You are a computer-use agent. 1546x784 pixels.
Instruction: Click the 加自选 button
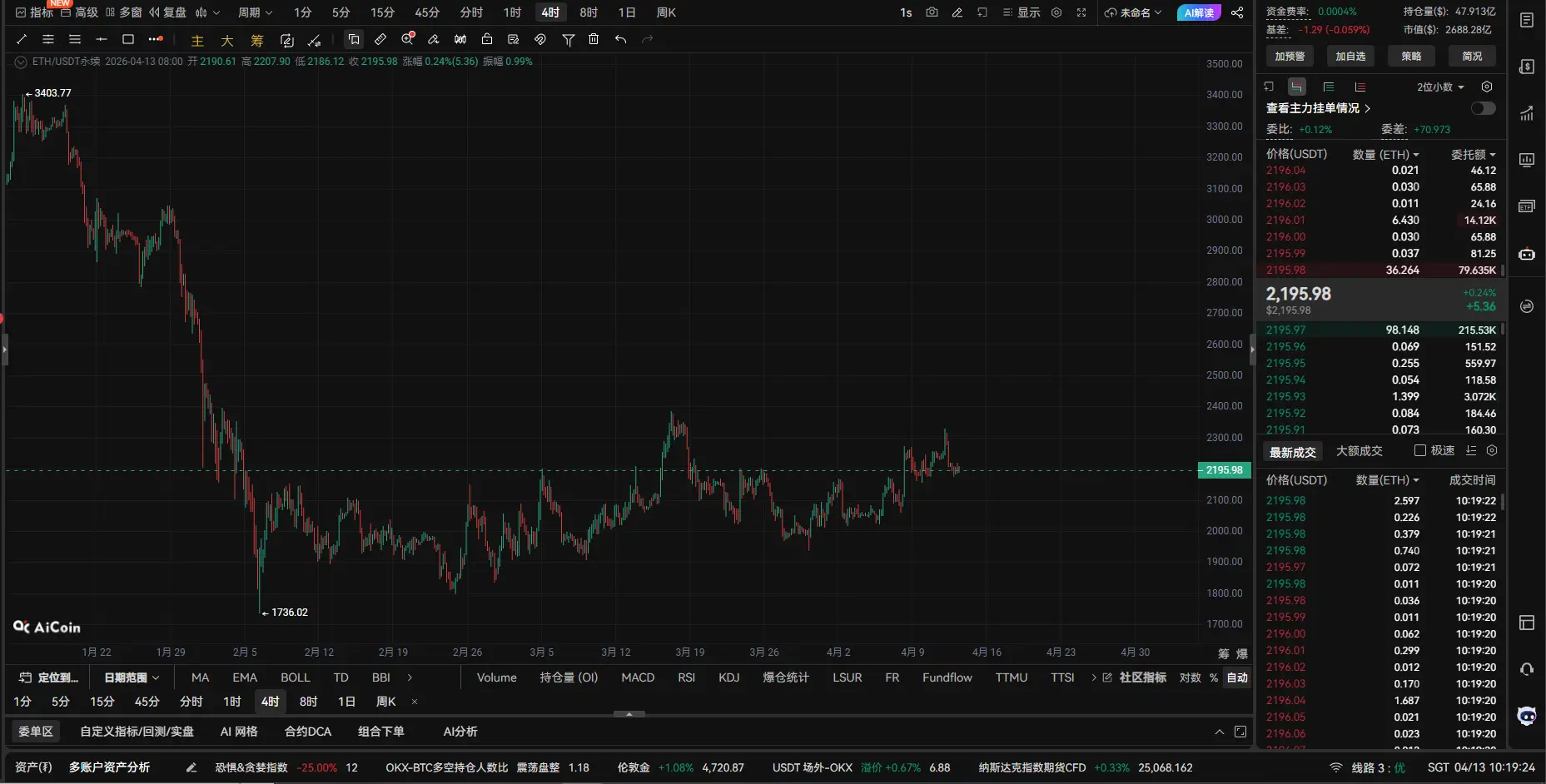(1350, 56)
